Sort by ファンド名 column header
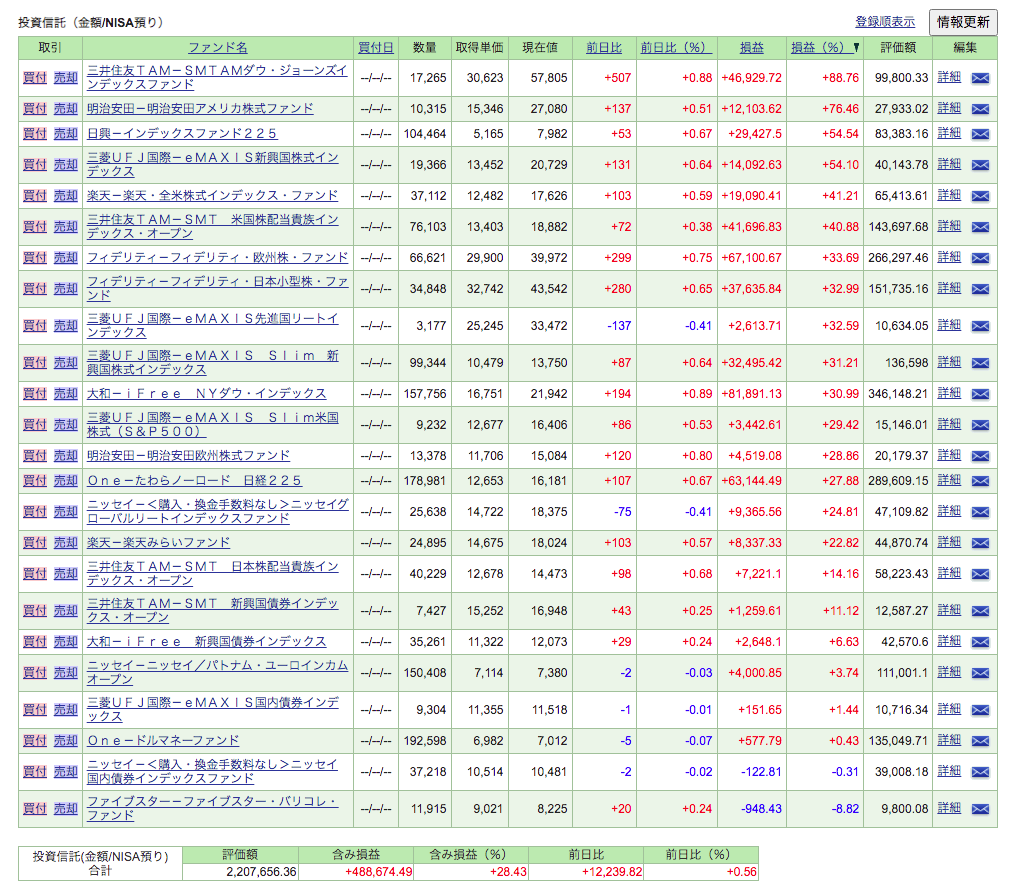This screenshot has width=1015, height=892. (218, 47)
